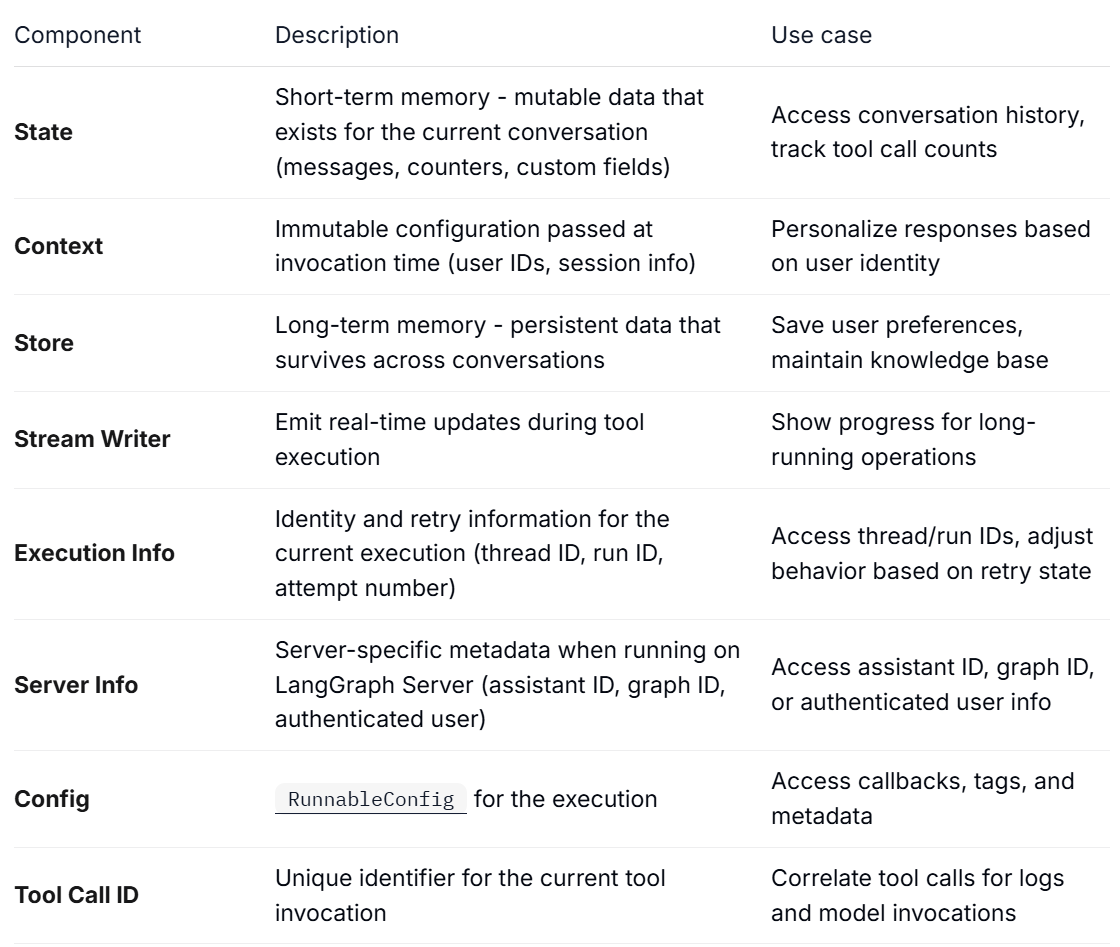Select the Tool Call ID row label

click(x=76, y=895)
